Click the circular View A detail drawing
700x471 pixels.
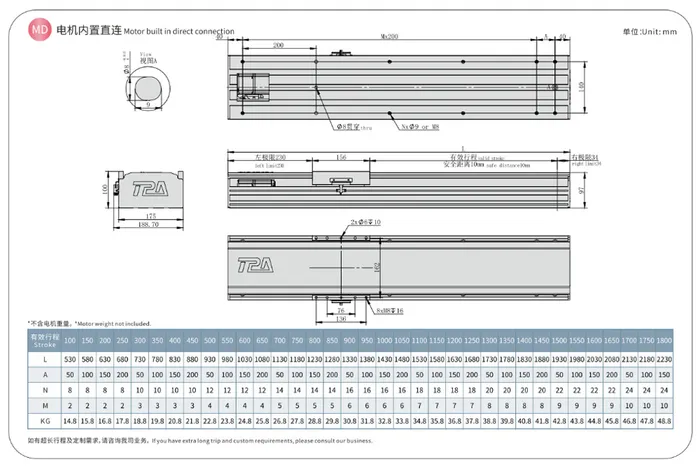(x=148, y=88)
